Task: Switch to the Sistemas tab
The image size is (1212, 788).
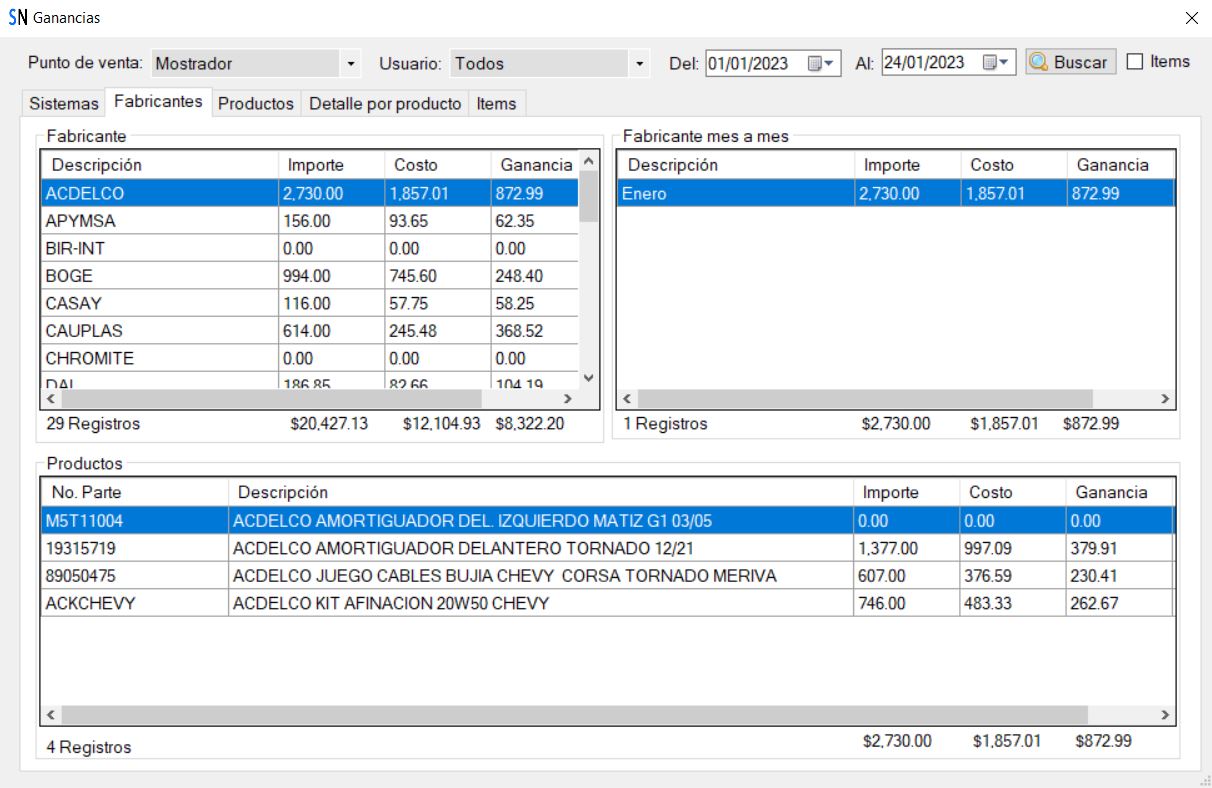Action: point(64,104)
